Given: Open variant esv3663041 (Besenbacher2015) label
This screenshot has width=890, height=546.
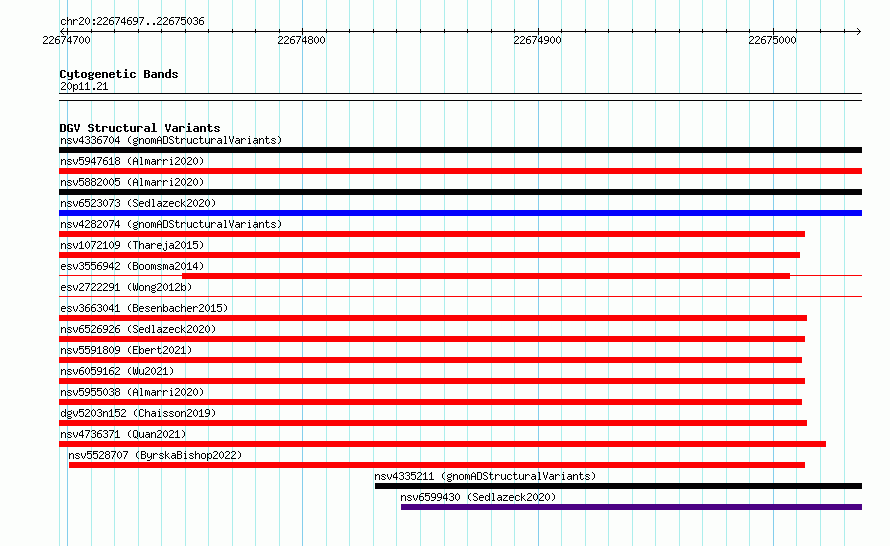Looking at the screenshot, I should click(144, 308).
